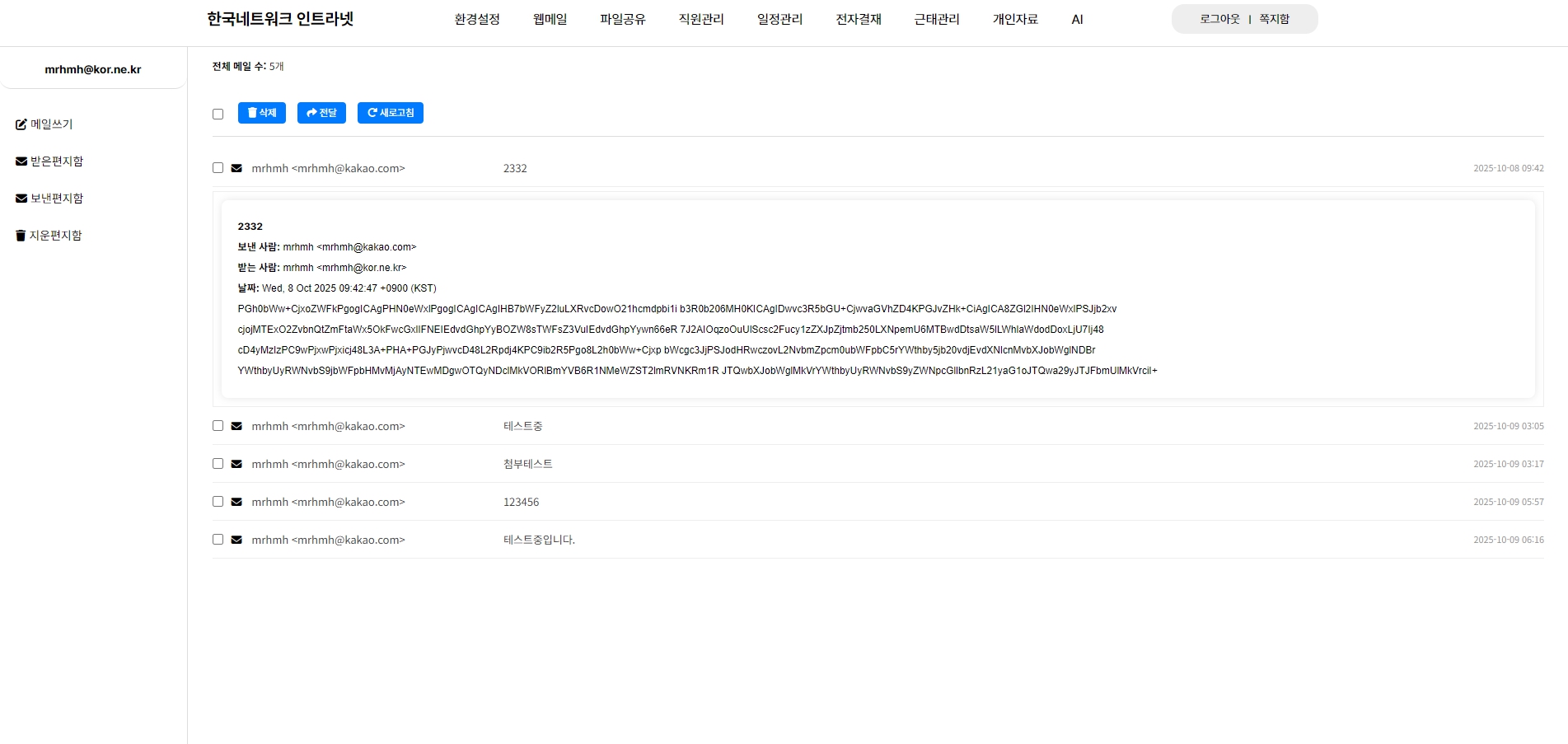The image size is (1568, 744).
Task: Click the envelope icon on the 테스트중 email row
Action: click(236, 426)
